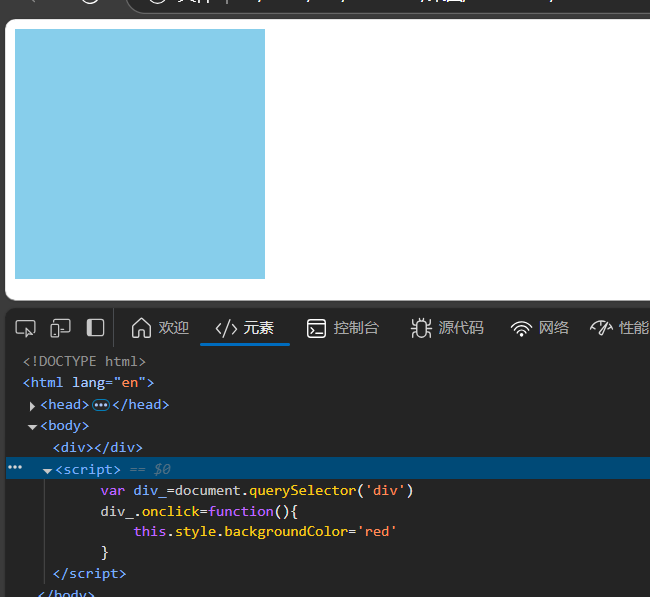Click the gauge icon on 性能 tab
The height and width of the screenshot is (597, 650).
[601, 328]
